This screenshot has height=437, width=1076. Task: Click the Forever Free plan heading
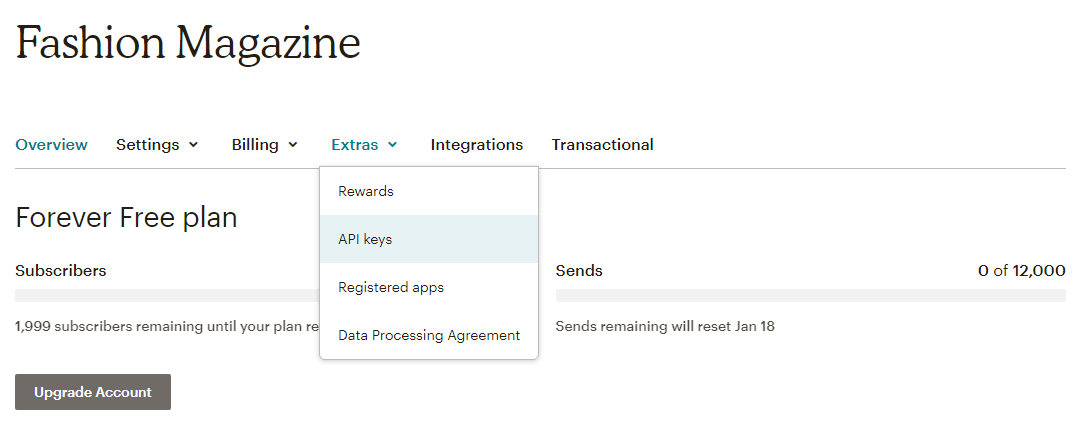tap(126, 217)
